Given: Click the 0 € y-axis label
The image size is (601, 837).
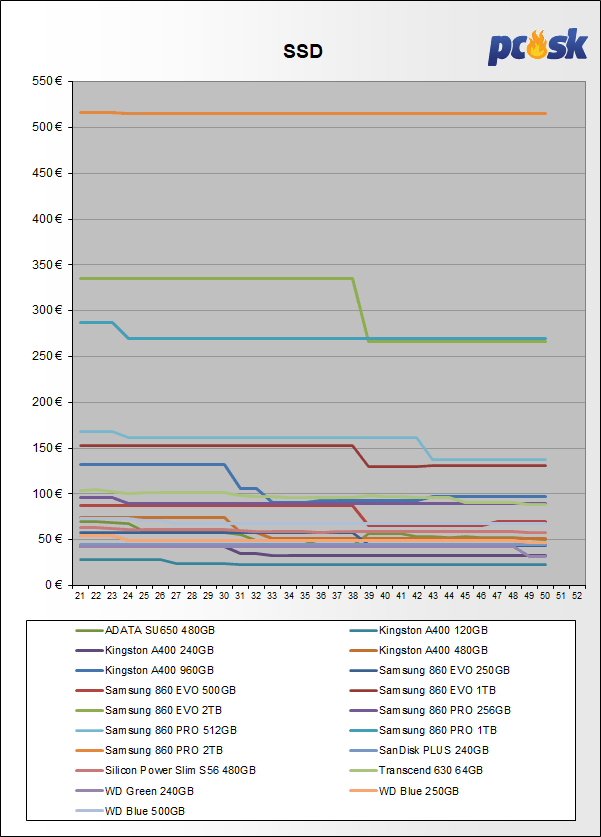Looking at the screenshot, I should point(52,585).
